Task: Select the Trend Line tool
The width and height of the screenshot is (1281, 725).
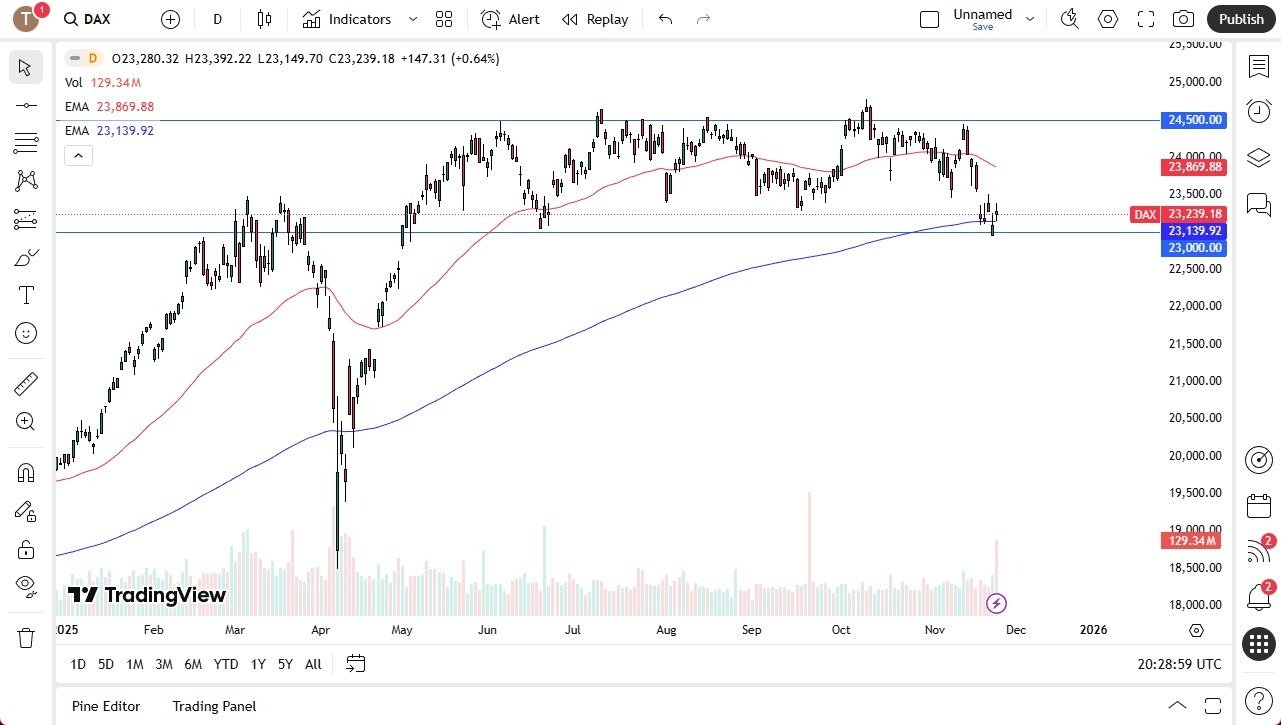Action: point(25,105)
